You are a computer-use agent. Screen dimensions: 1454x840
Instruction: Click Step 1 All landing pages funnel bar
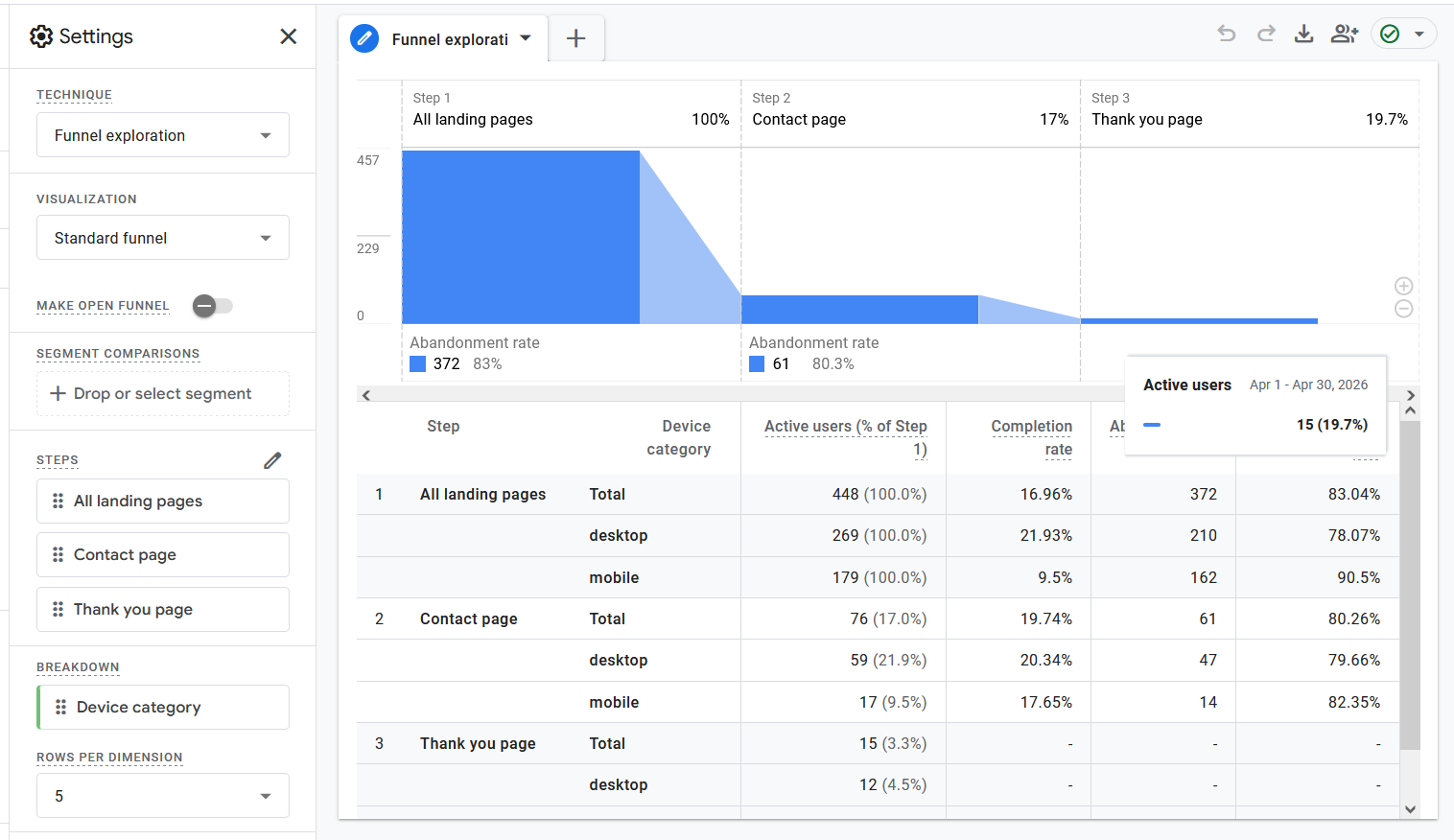(x=521, y=237)
